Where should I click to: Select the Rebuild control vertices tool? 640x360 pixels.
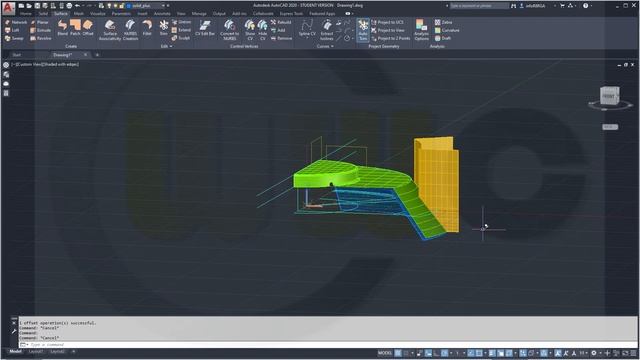[281, 22]
